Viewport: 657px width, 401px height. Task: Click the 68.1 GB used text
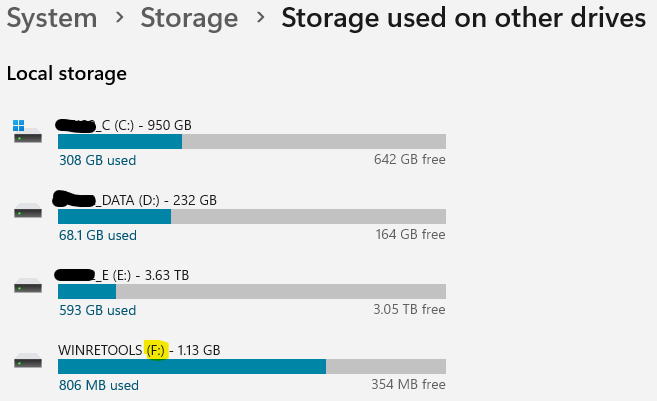[98, 235]
